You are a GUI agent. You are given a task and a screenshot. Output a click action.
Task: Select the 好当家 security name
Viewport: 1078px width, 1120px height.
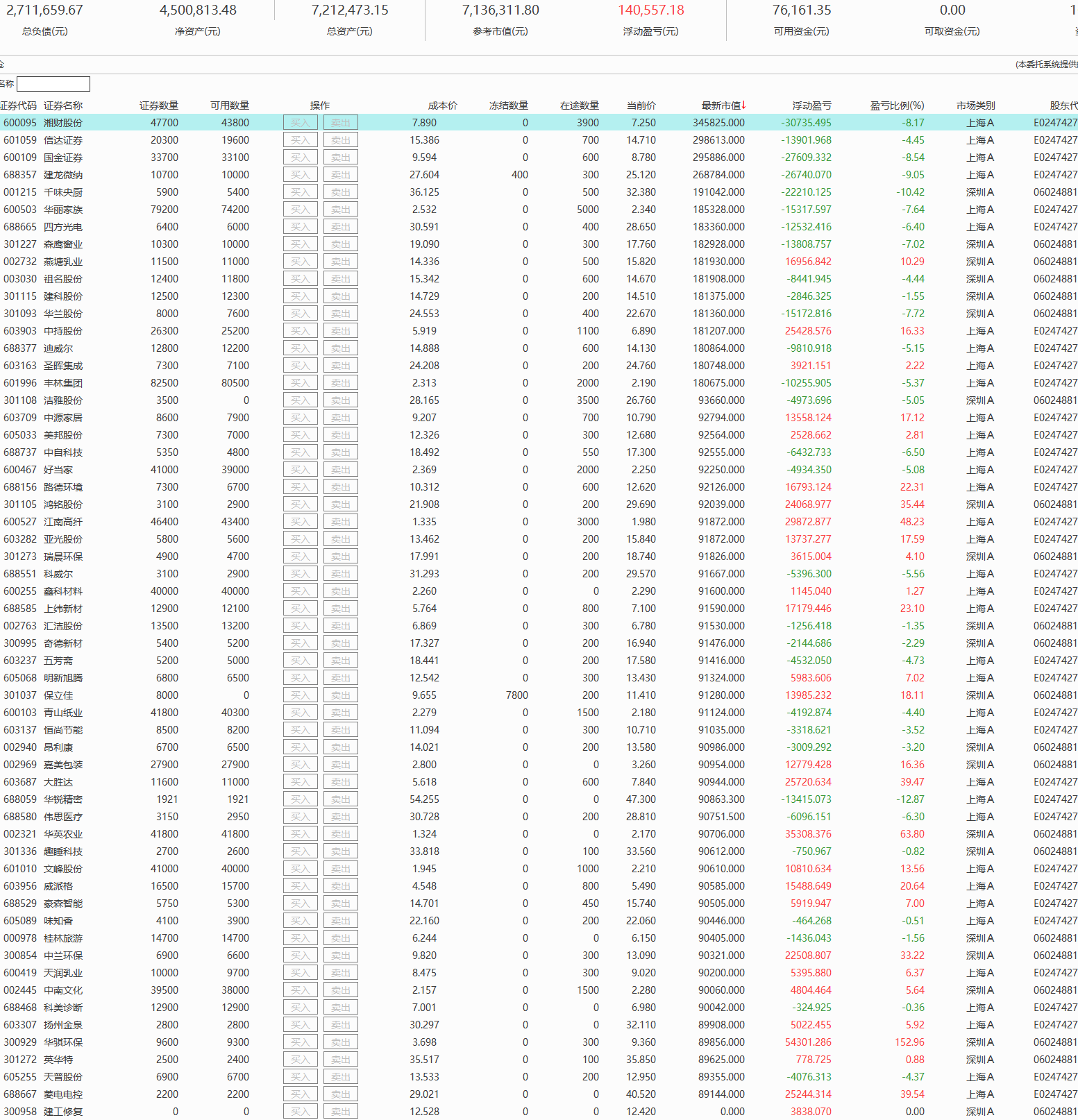(x=58, y=470)
